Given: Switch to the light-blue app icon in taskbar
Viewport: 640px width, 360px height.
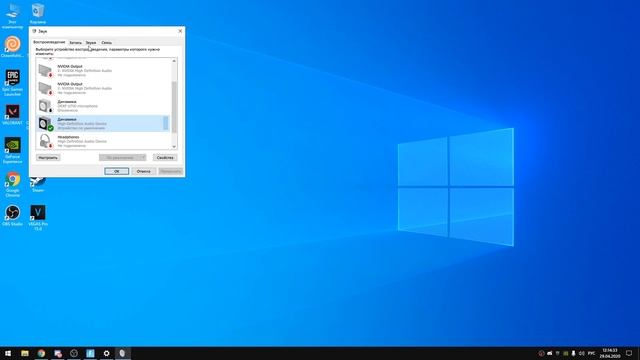Looking at the screenshot, I should pyautogui.click(x=90, y=353).
